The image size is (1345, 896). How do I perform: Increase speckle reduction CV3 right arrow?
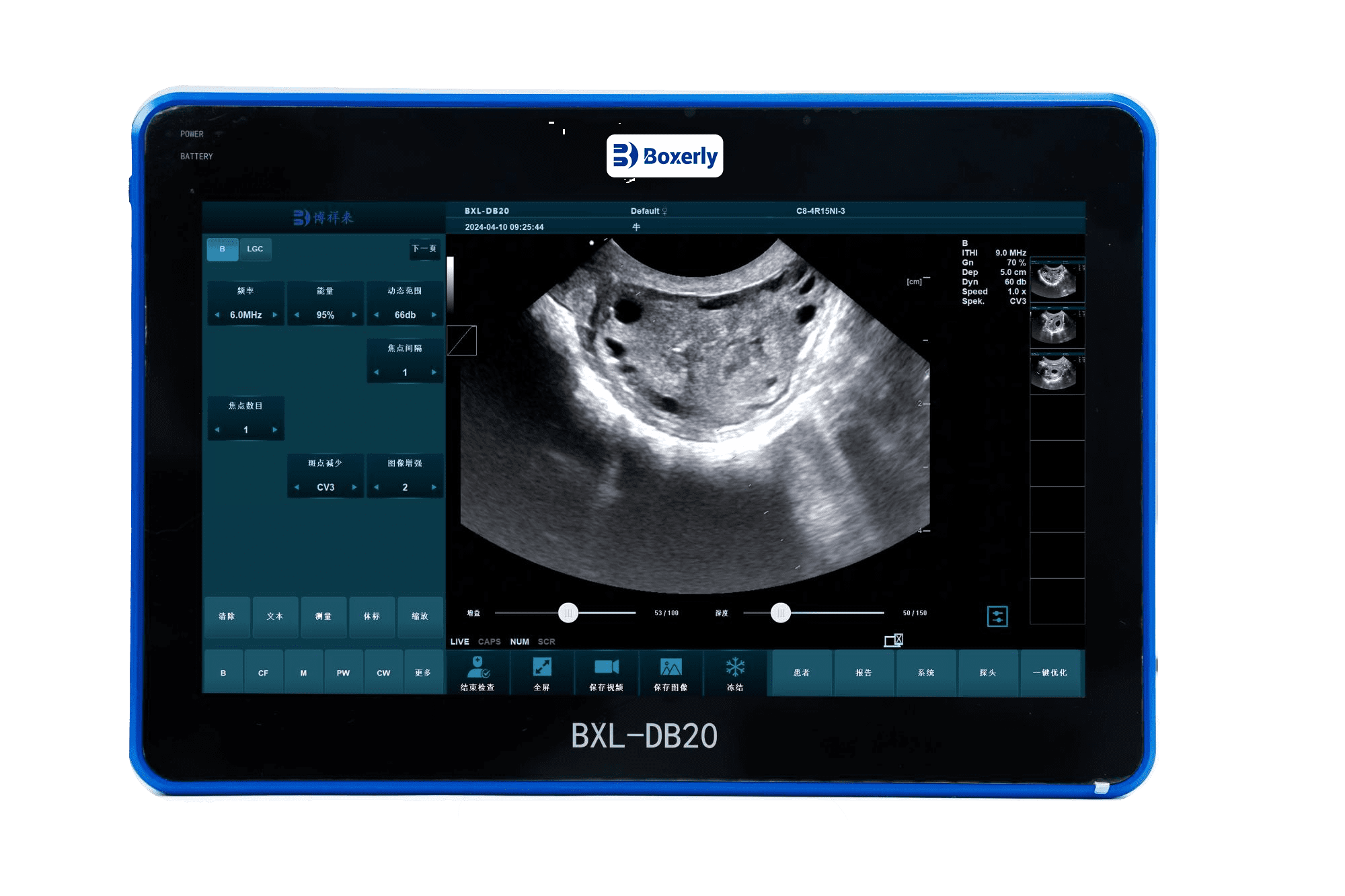pos(354,487)
